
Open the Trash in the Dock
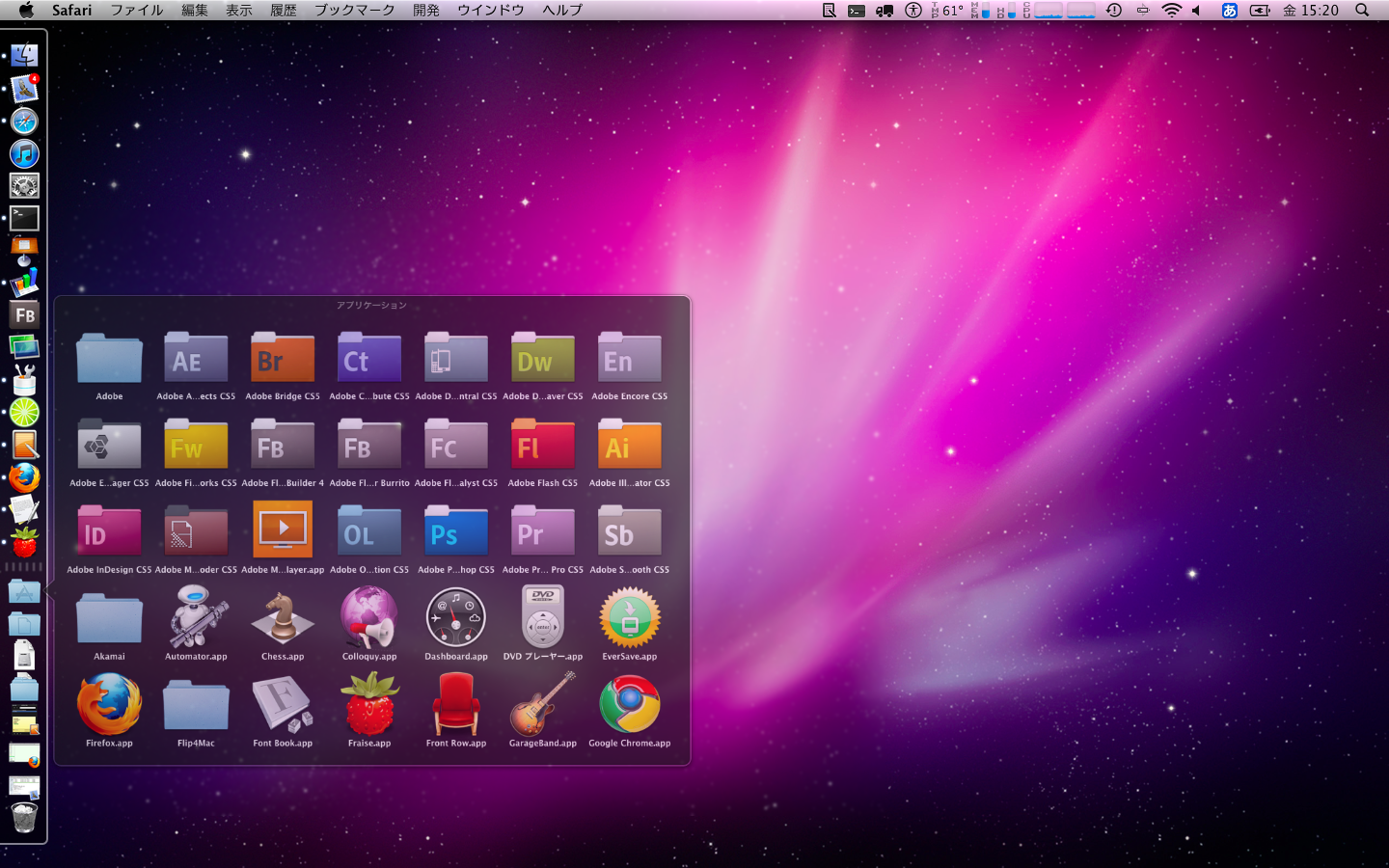[x=24, y=818]
